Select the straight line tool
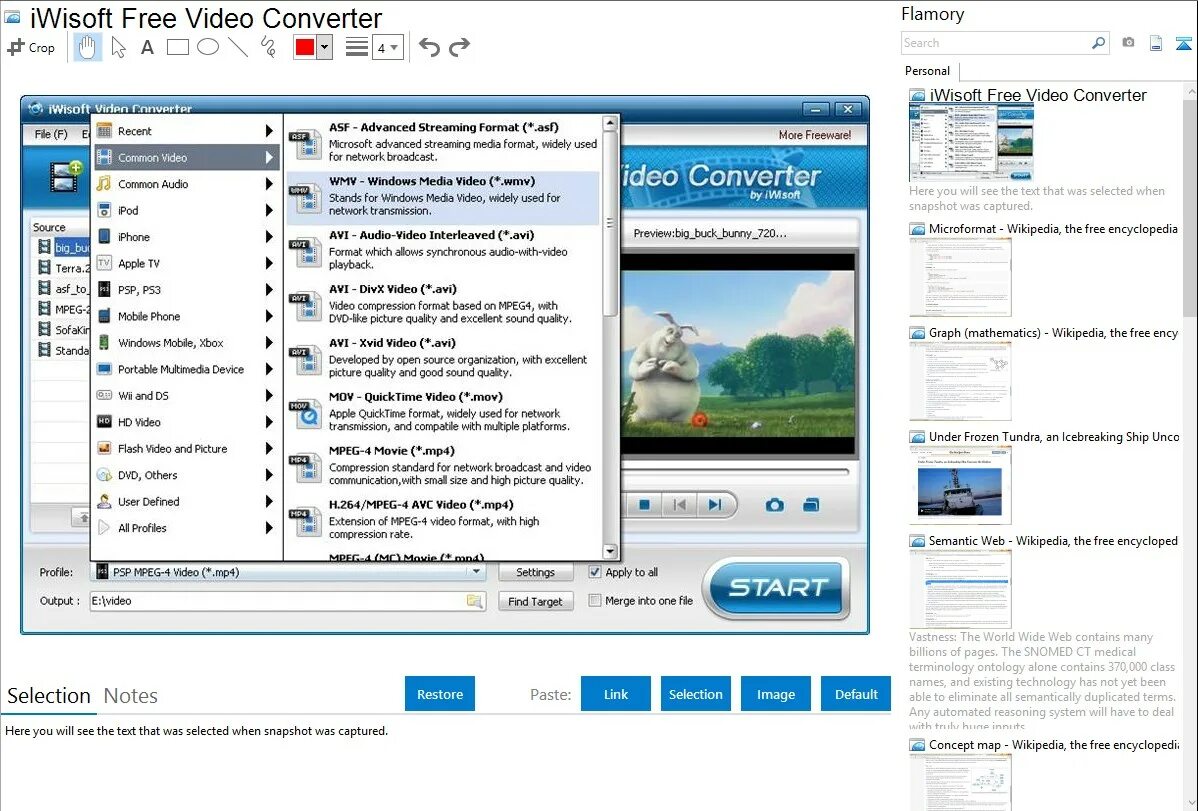 [x=238, y=47]
